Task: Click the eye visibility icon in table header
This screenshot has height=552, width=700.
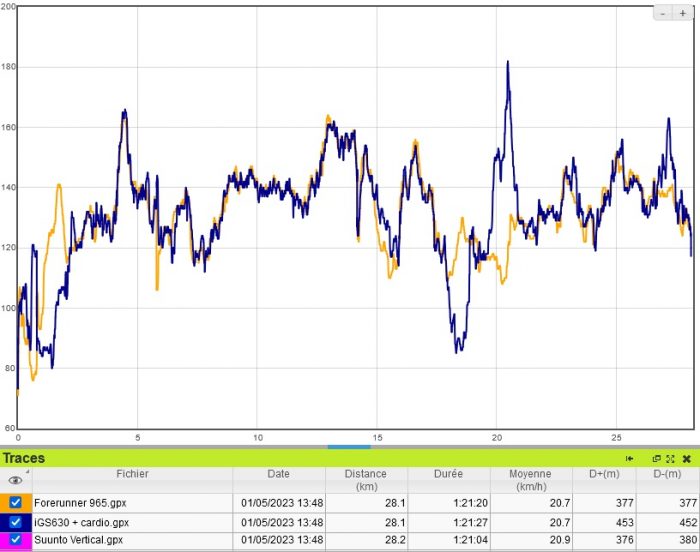Action: point(15,480)
